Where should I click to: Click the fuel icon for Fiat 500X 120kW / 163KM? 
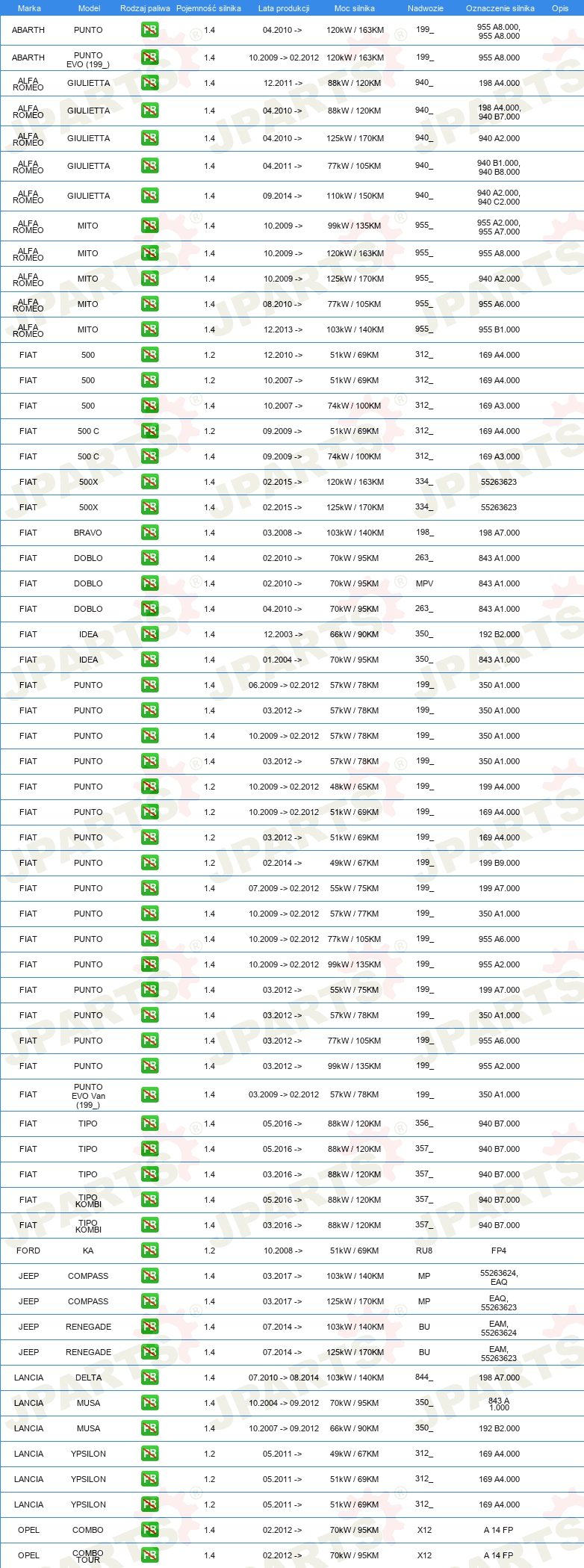149,482
